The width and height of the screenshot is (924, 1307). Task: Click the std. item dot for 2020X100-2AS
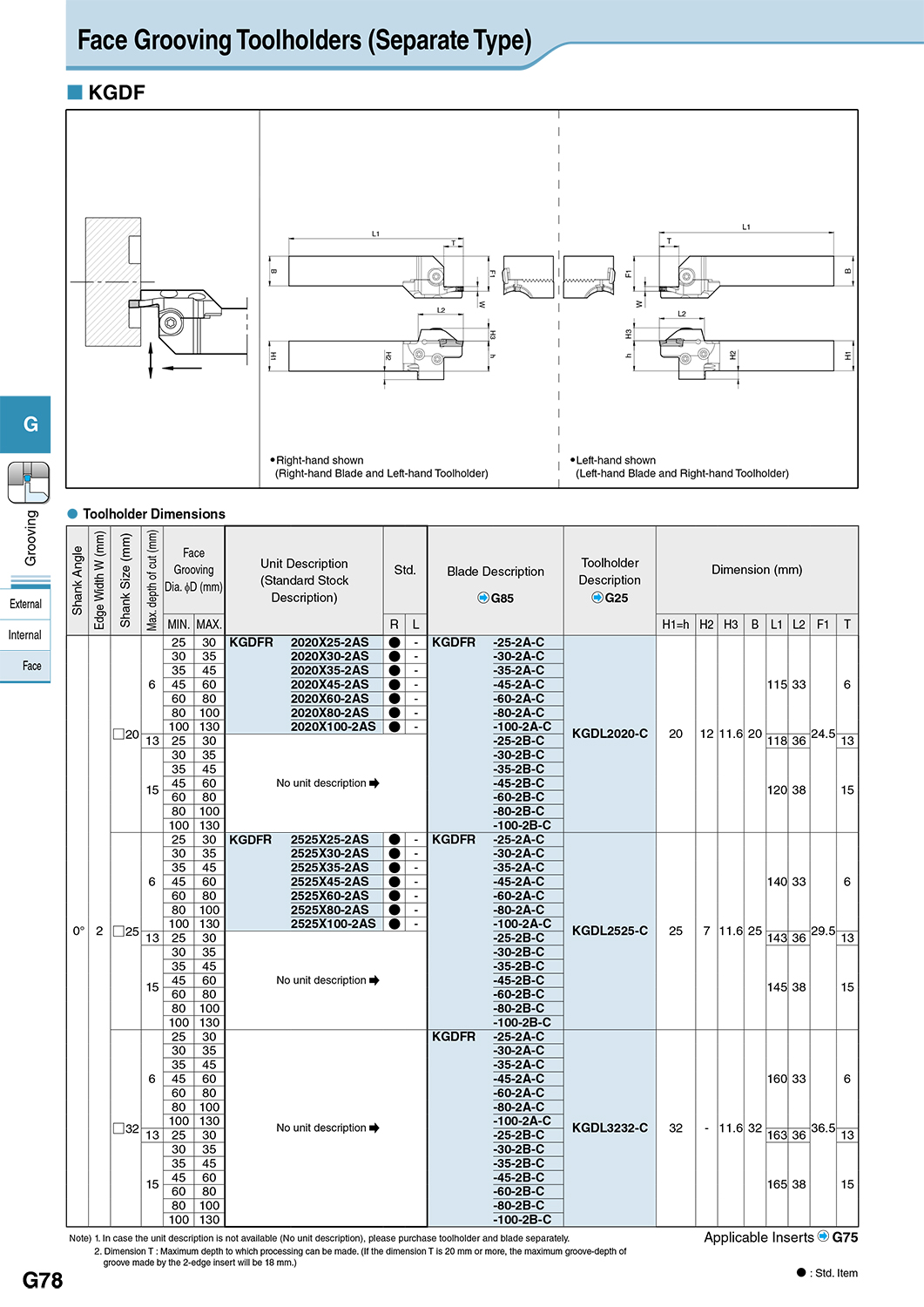coord(395,727)
